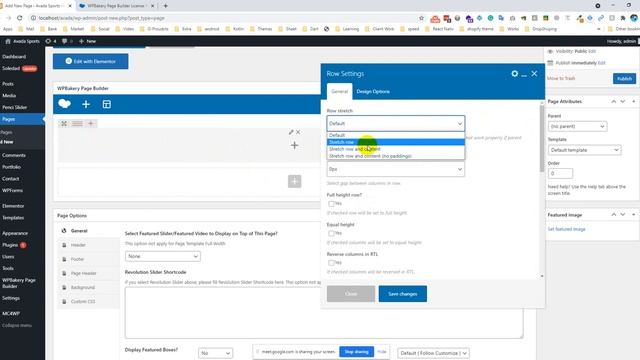Open Posts in the admin sidebar
Image resolution: width=640 pixels, height=360 pixels.
[x=8, y=84]
